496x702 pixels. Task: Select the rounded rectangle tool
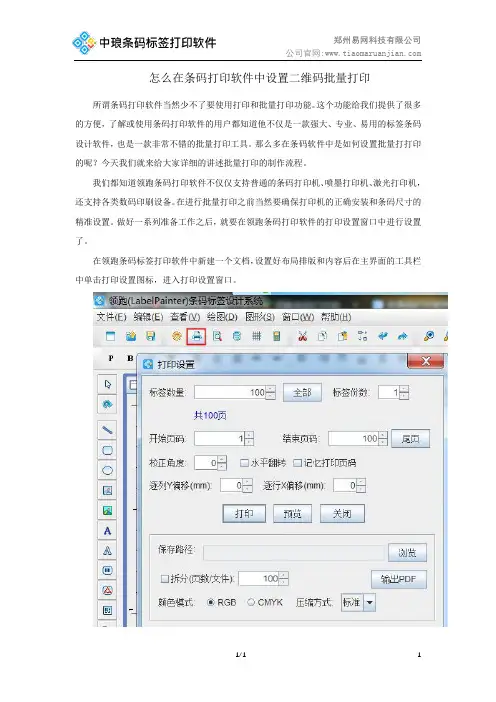[107, 450]
